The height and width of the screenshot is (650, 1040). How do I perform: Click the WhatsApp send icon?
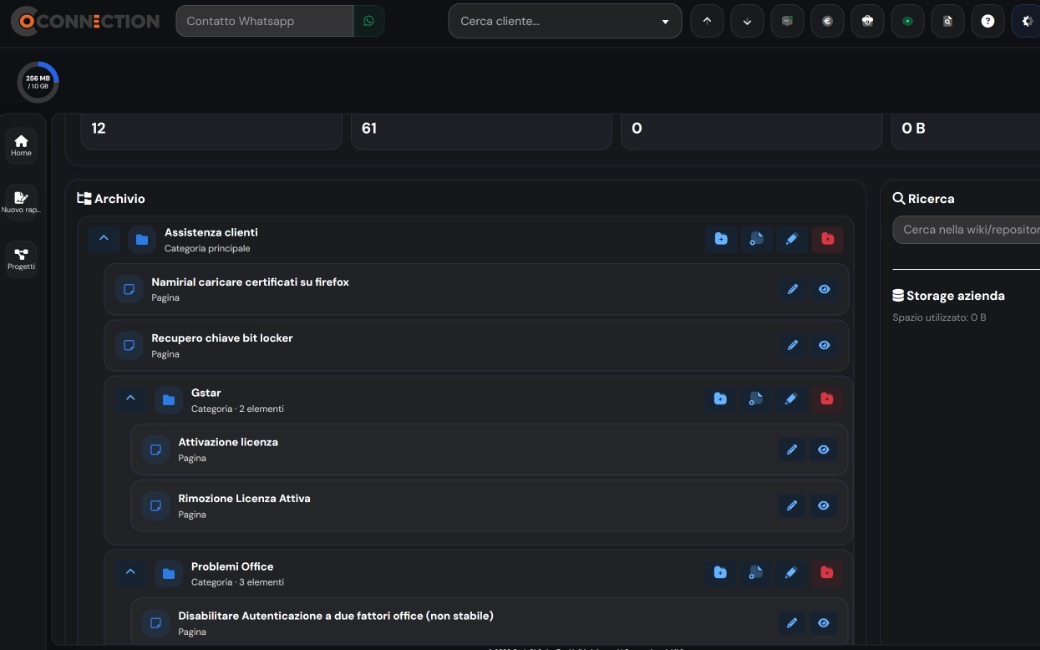[369, 21]
